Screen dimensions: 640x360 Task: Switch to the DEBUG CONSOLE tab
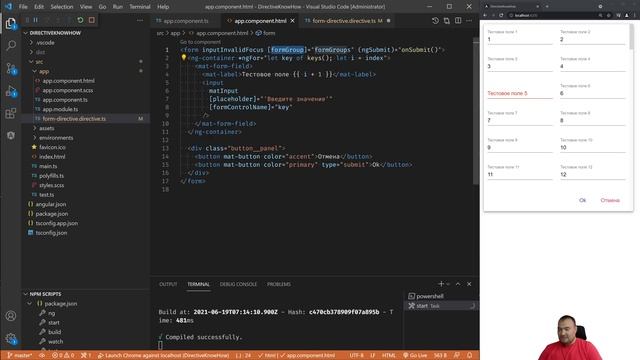[x=238, y=284]
